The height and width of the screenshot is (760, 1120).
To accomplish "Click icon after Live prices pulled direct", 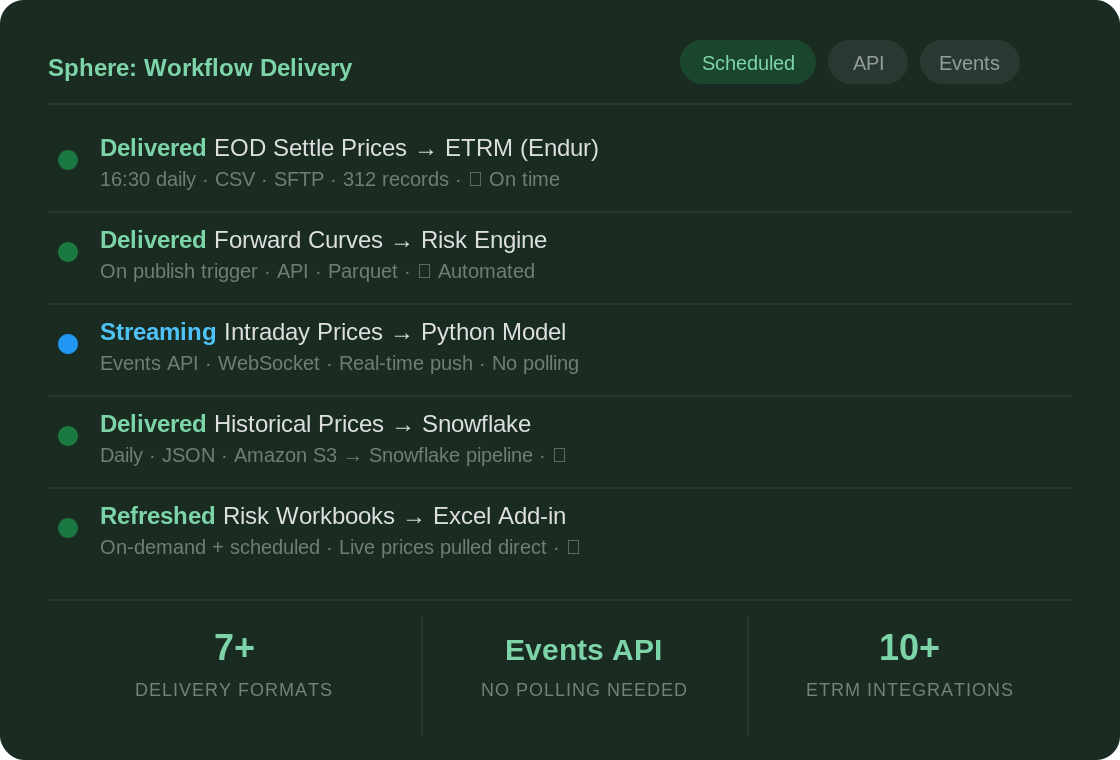I will (x=573, y=547).
